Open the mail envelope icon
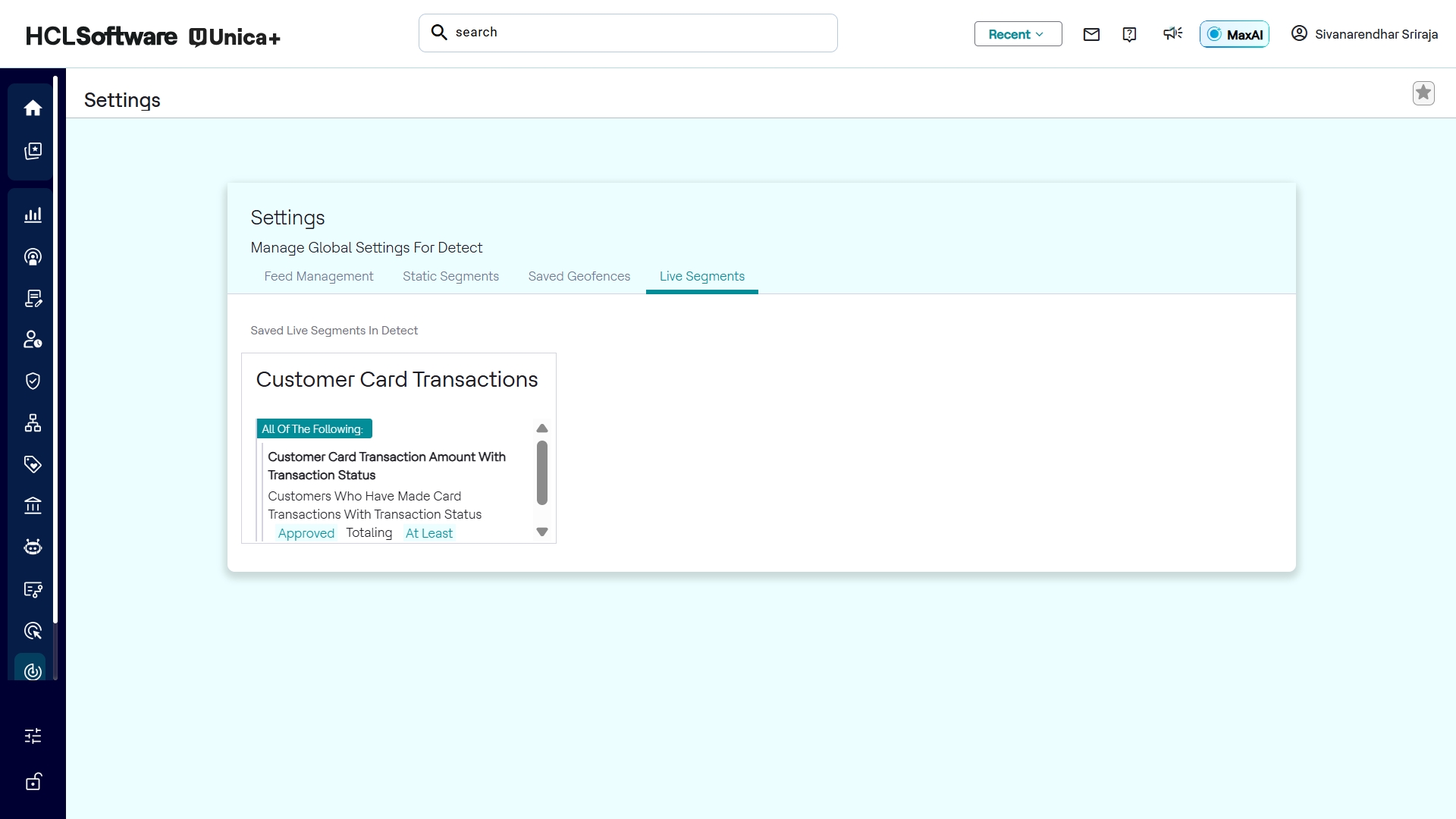 (x=1091, y=34)
